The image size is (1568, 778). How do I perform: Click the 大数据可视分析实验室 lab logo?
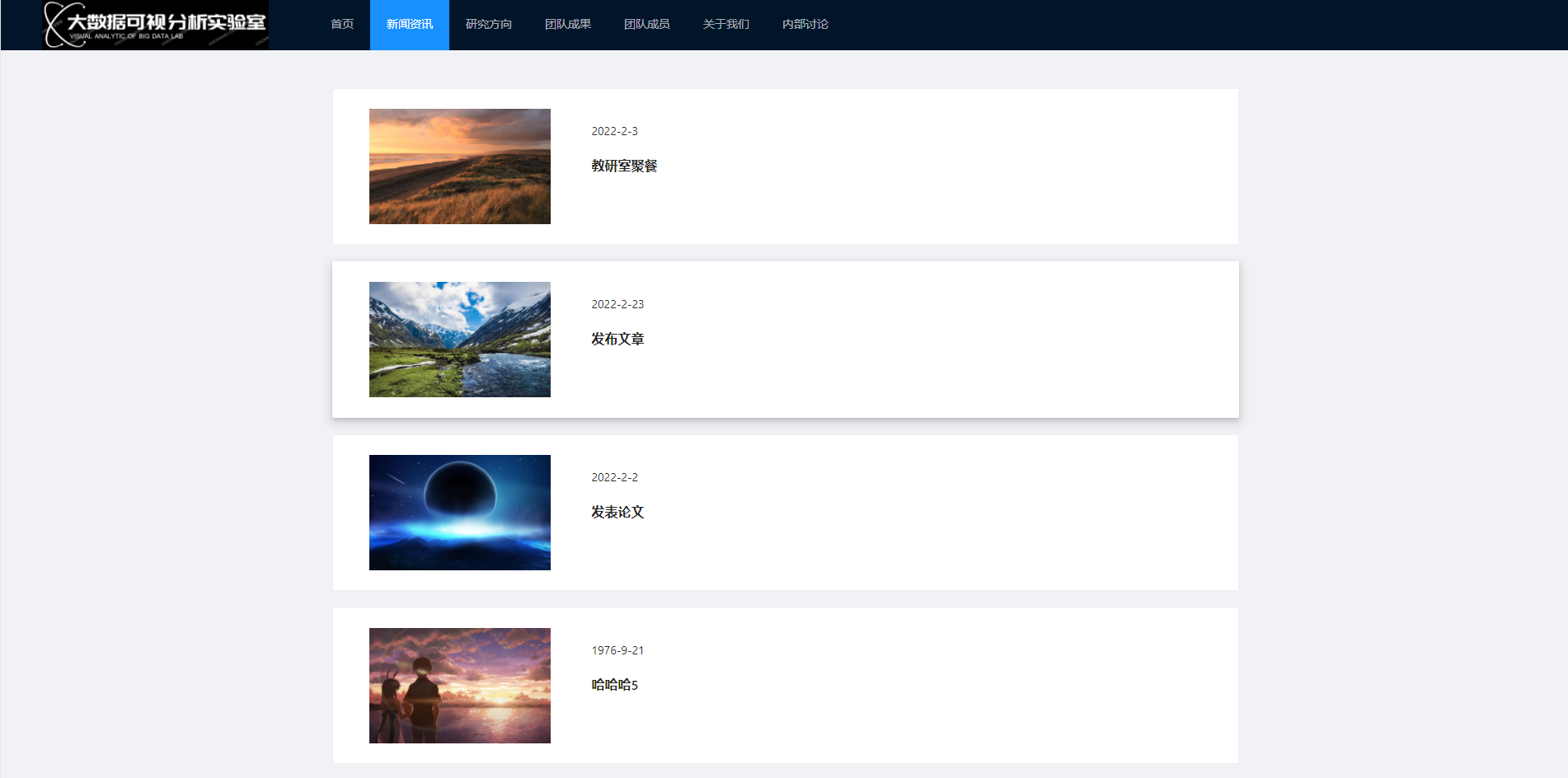click(153, 25)
